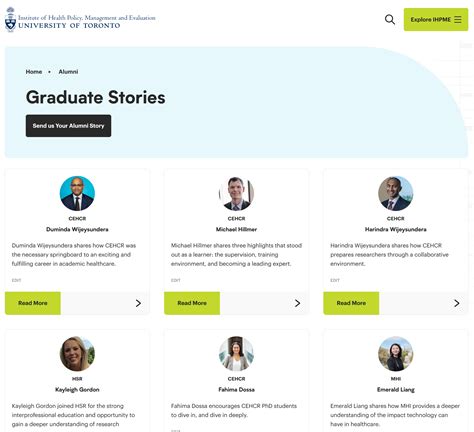This screenshot has width=474, height=432.
Task: Click EDIT link under Michael Hillmer's story
Action: click(x=176, y=280)
